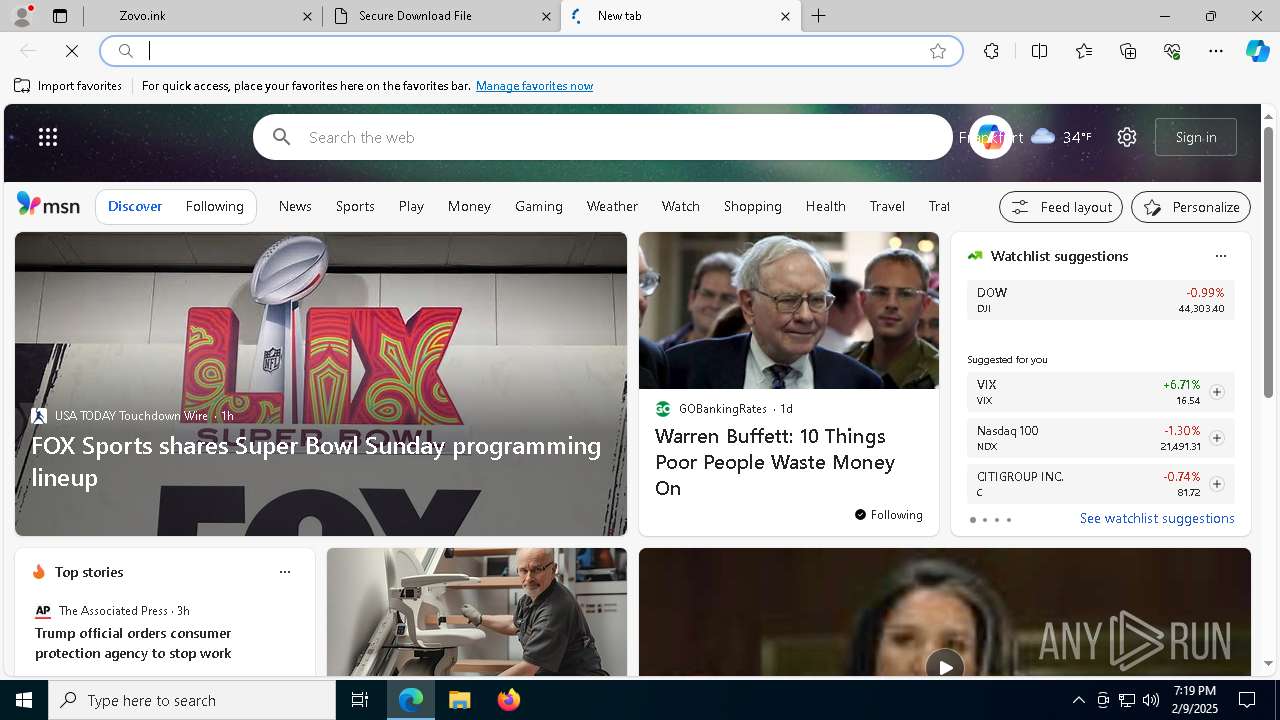Open Browser essentials heart icon
The image size is (1280, 720).
click(x=1172, y=51)
